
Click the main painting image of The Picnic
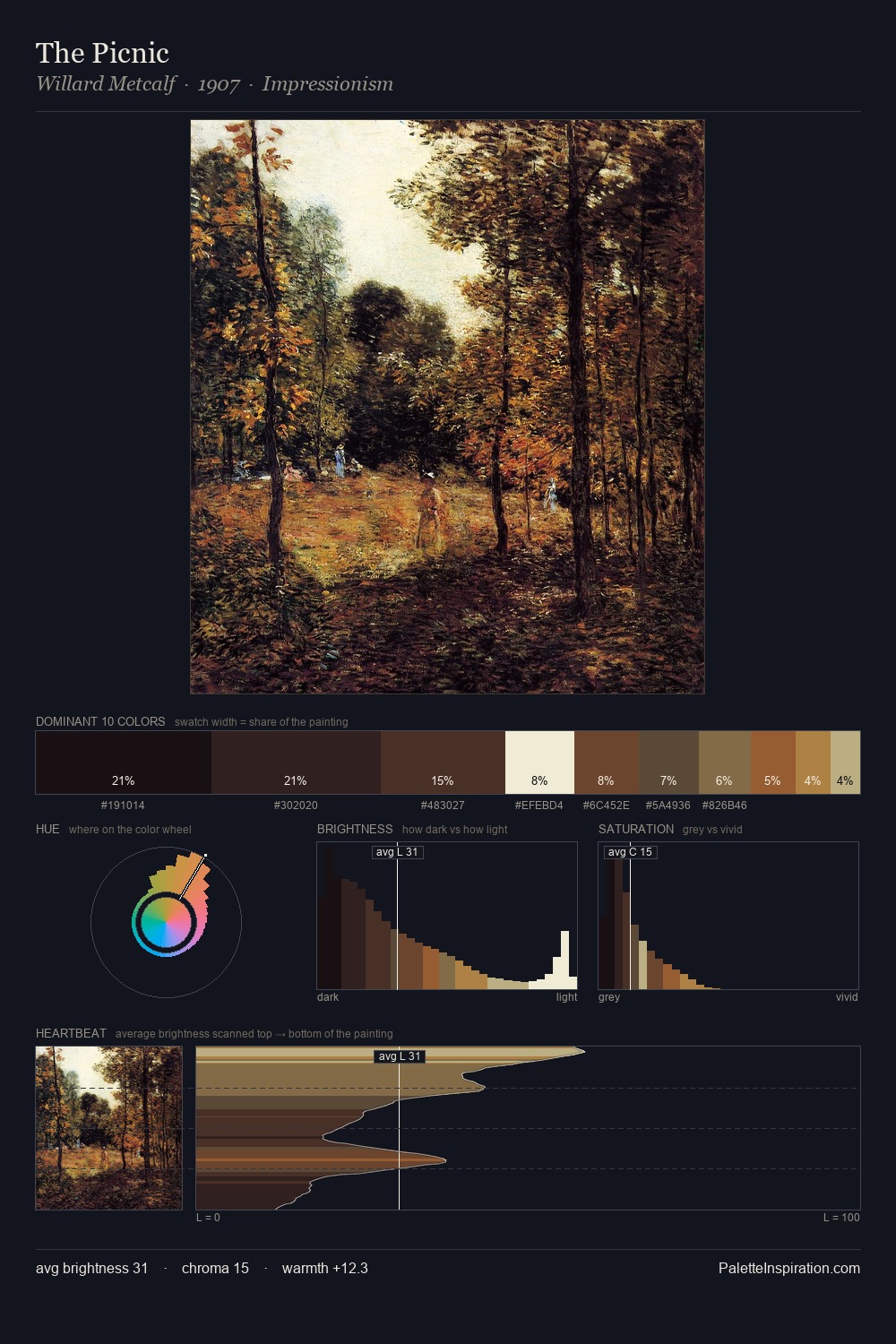(447, 407)
